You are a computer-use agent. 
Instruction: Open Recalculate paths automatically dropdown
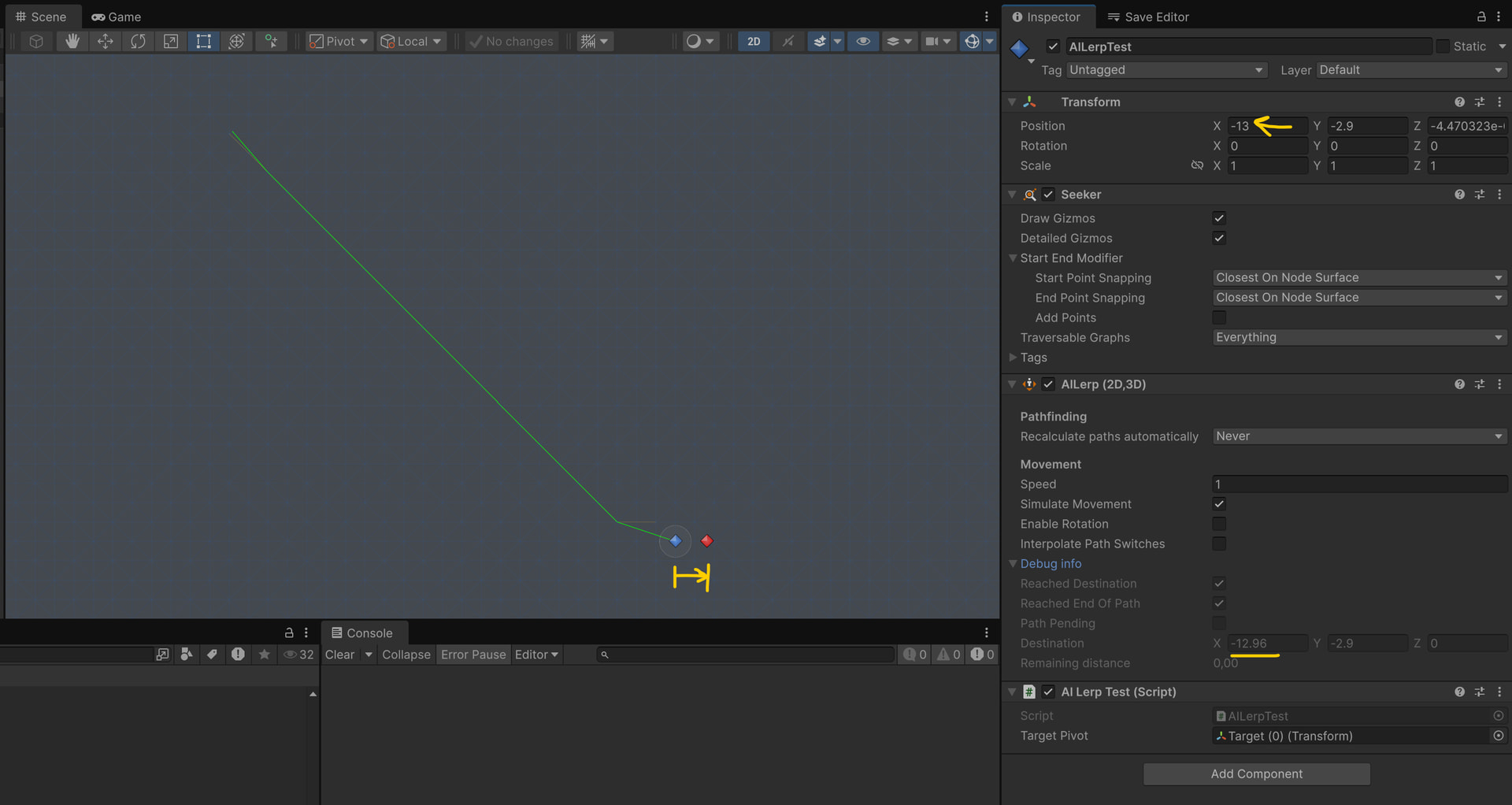pyautogui.click(x=1358, y=436)
